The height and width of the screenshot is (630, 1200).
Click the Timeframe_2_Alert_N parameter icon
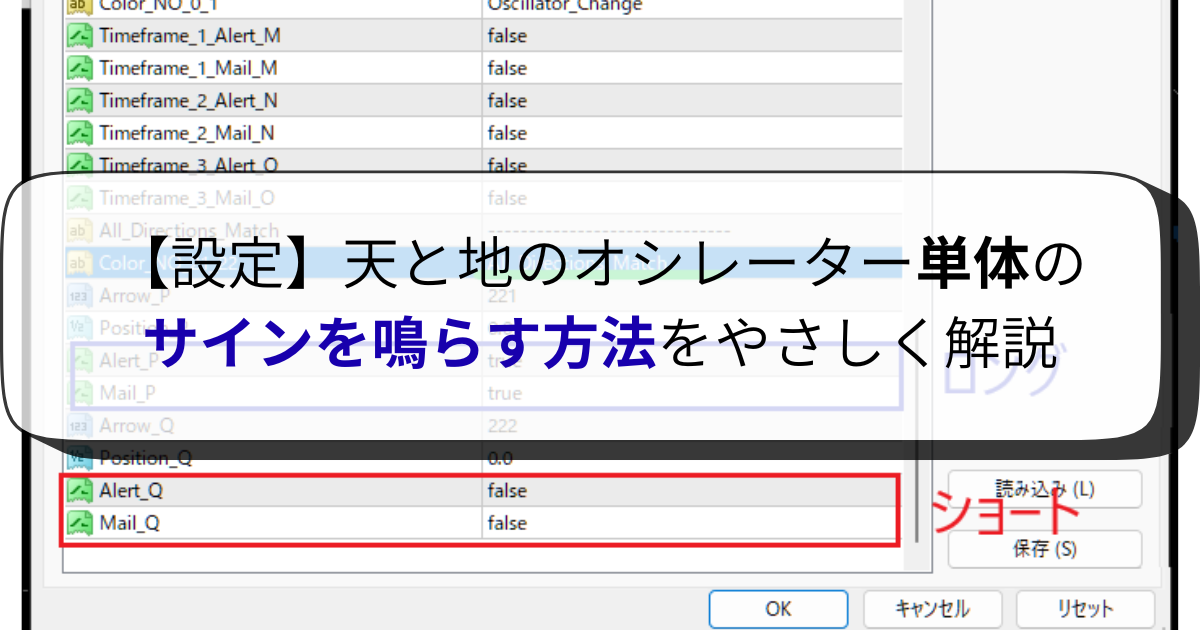pyautogui.click(x=79, y=101)
